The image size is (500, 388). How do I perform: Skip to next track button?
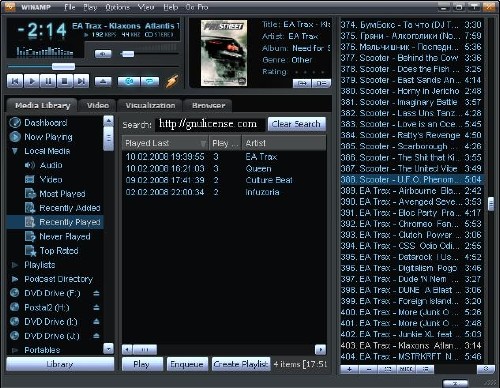coord(81,81)
